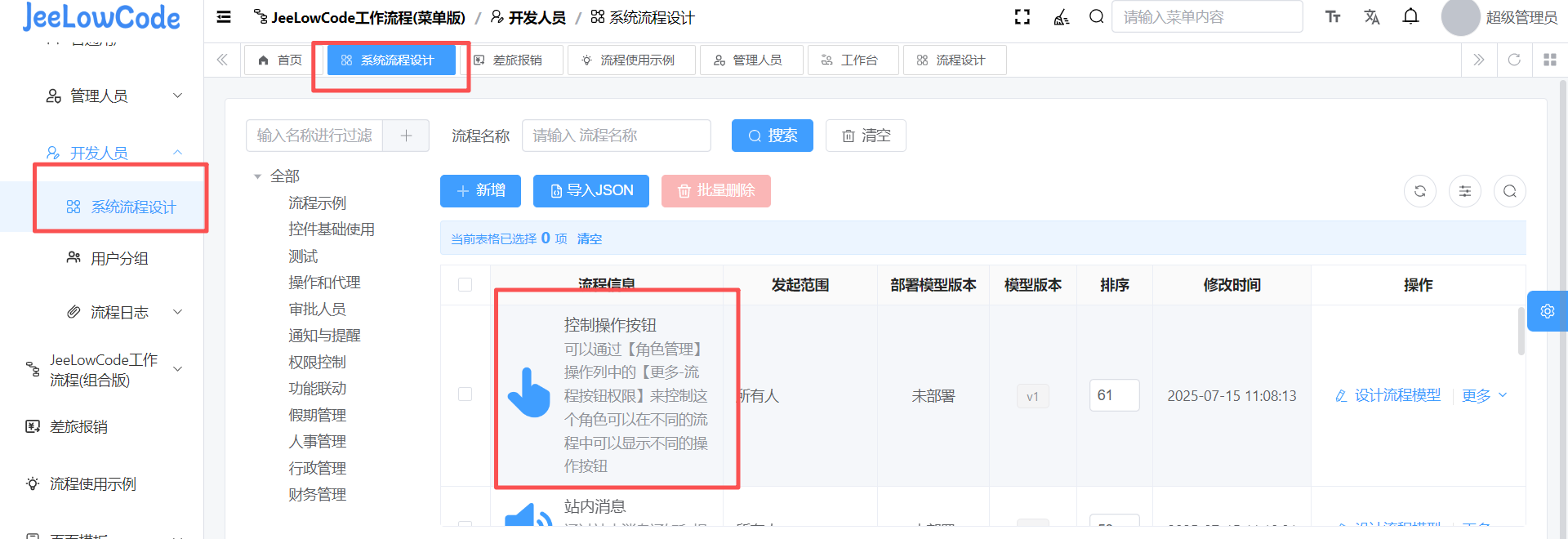Click the 流程名称 input field
The image size is (1568, 539).
tap(616, 136)
